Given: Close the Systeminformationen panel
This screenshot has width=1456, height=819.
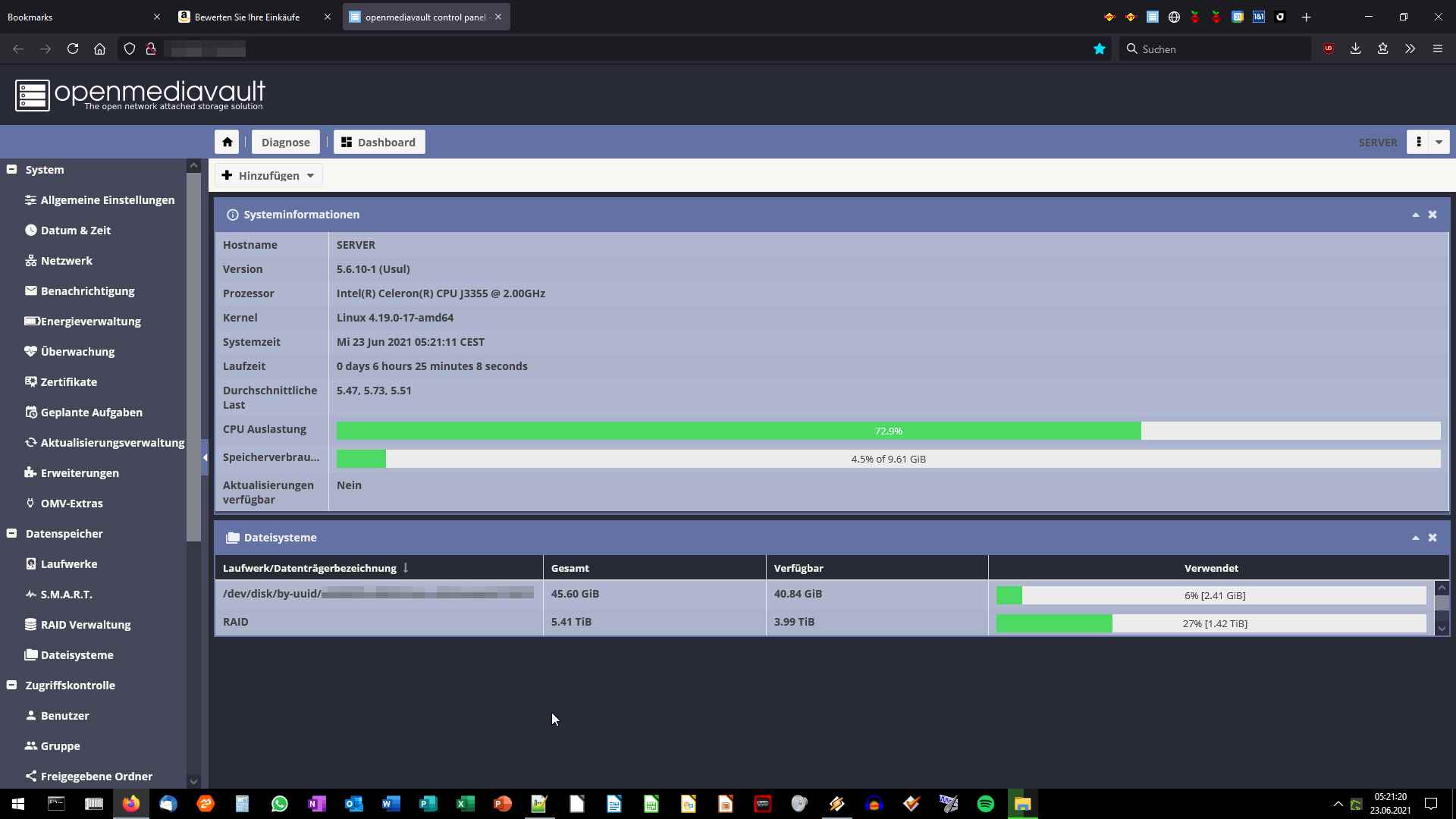Looking at the screenshot, I should [x=1432, y=215].
